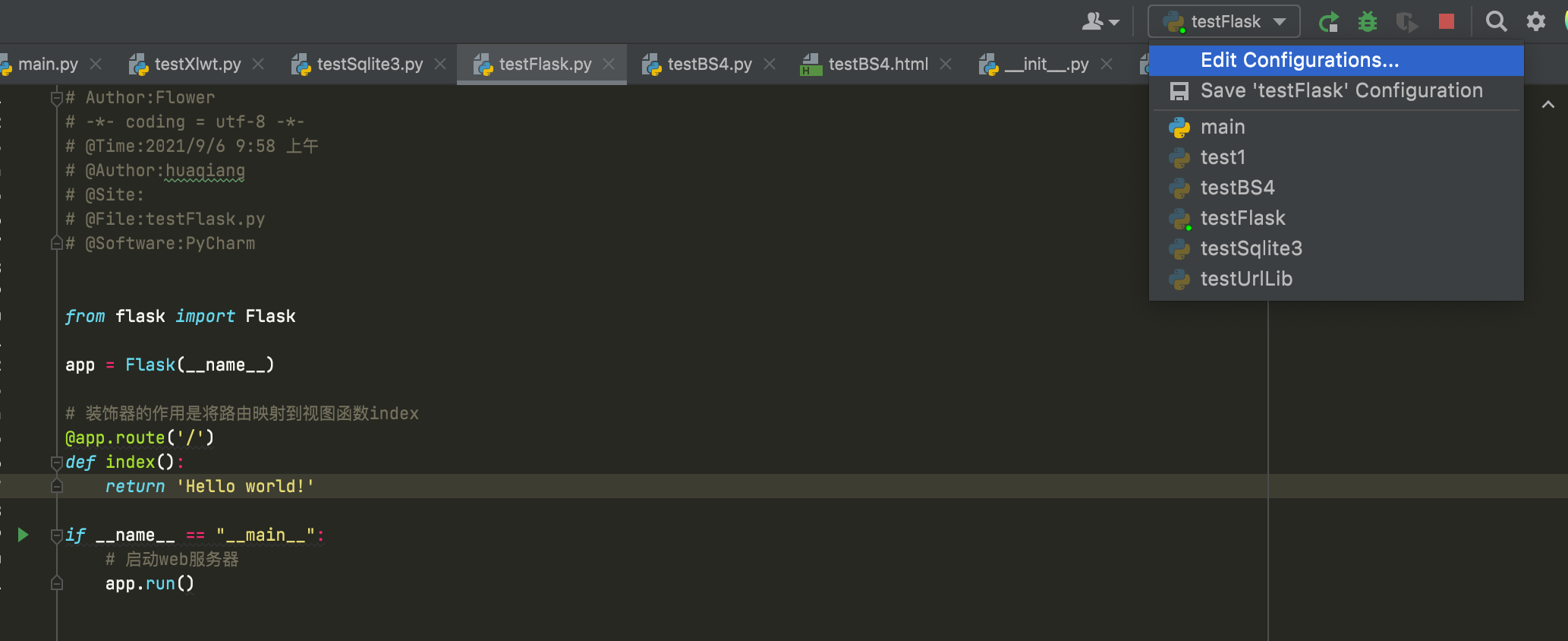This screenshot has height=641, width=1568.
Task: Close the __init__.py tab
Action: tap(1107, 65)
